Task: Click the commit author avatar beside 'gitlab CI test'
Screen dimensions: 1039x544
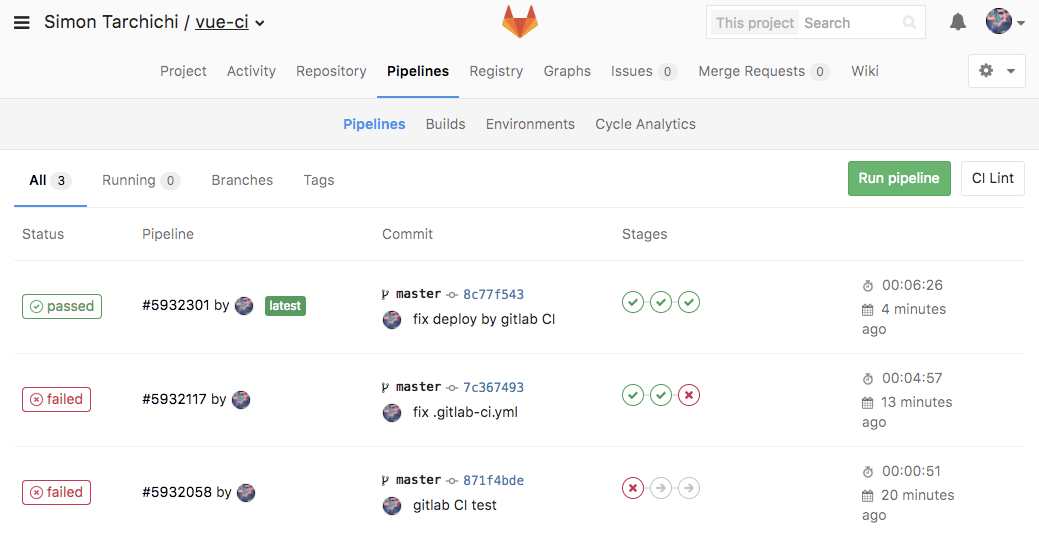Action: 392,506
